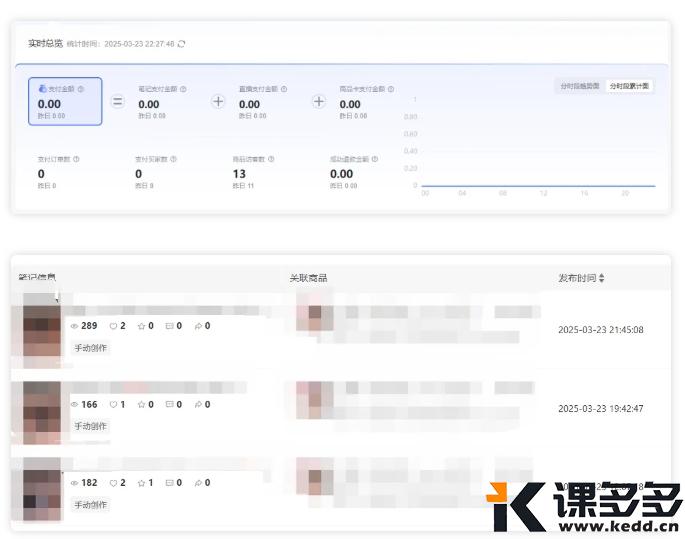This screenshot has width=685, height=539.
Task: Click help icon beside 商品卡支付金额
Action: [x=391, y=89]
